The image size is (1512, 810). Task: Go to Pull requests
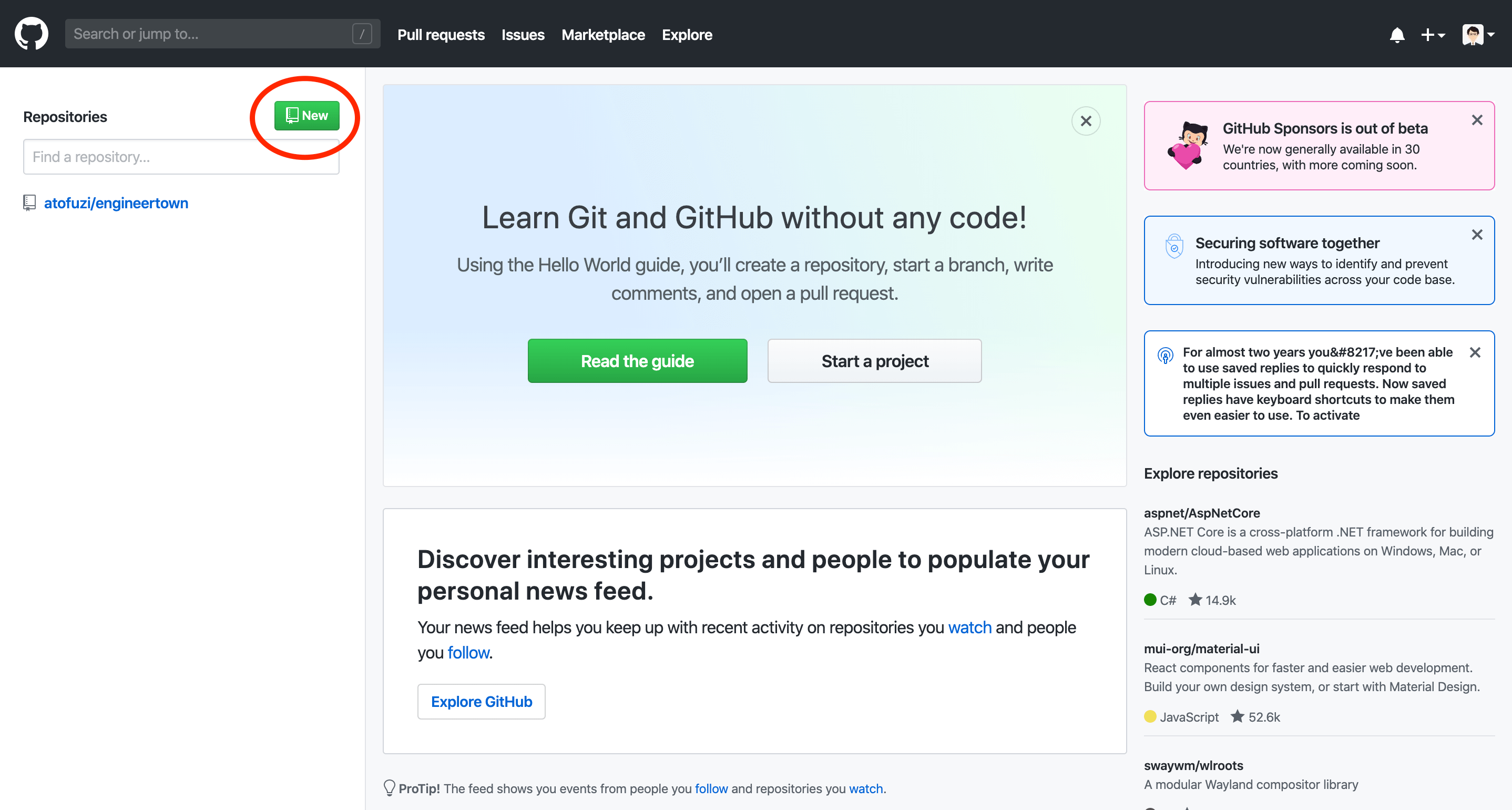pyautogui.click(x=441, y=35)
